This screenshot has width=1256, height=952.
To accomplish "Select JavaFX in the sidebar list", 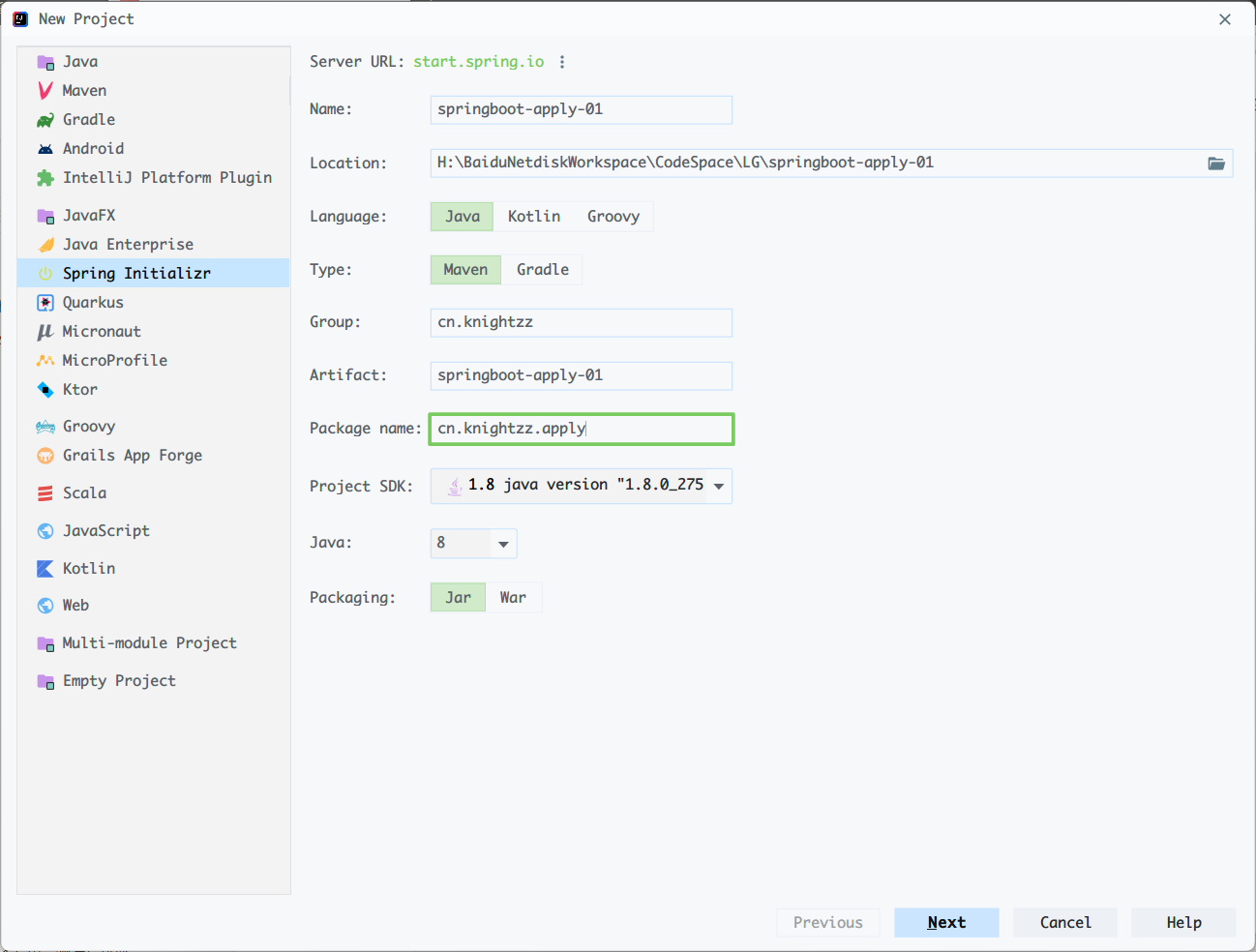I will click(153, 216).
